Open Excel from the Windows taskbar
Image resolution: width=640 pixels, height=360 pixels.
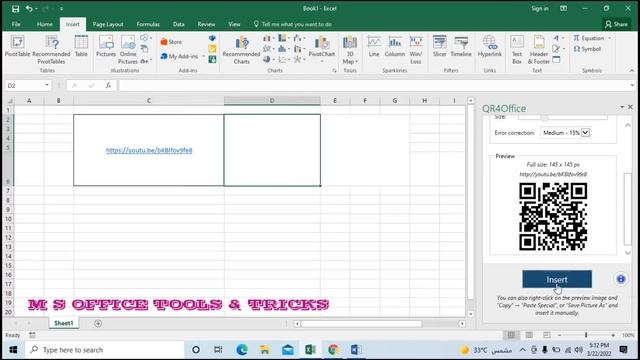tap(310, 350)
